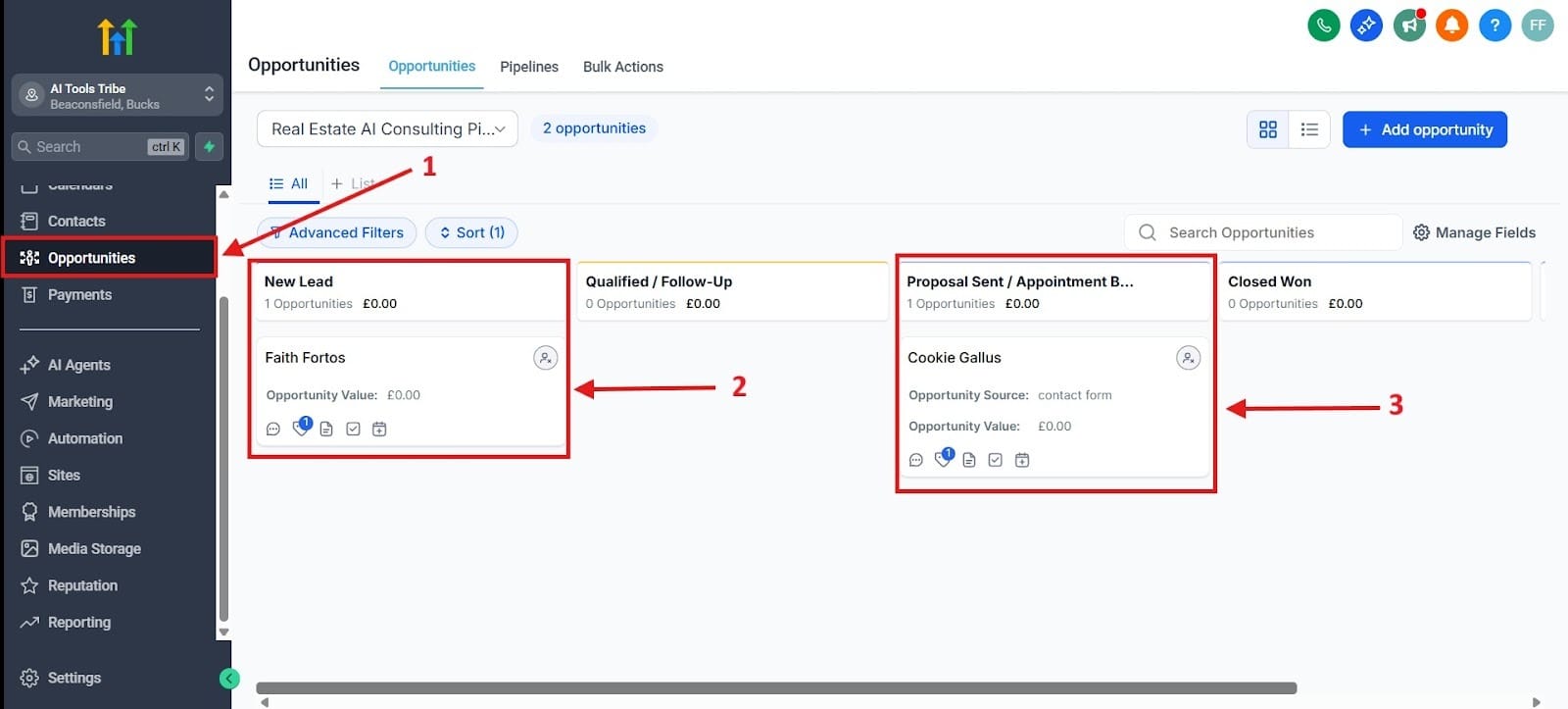Collapse the sidebar with green chevron
Viewport: 1568px width, 709px height.
coord(229,678)
